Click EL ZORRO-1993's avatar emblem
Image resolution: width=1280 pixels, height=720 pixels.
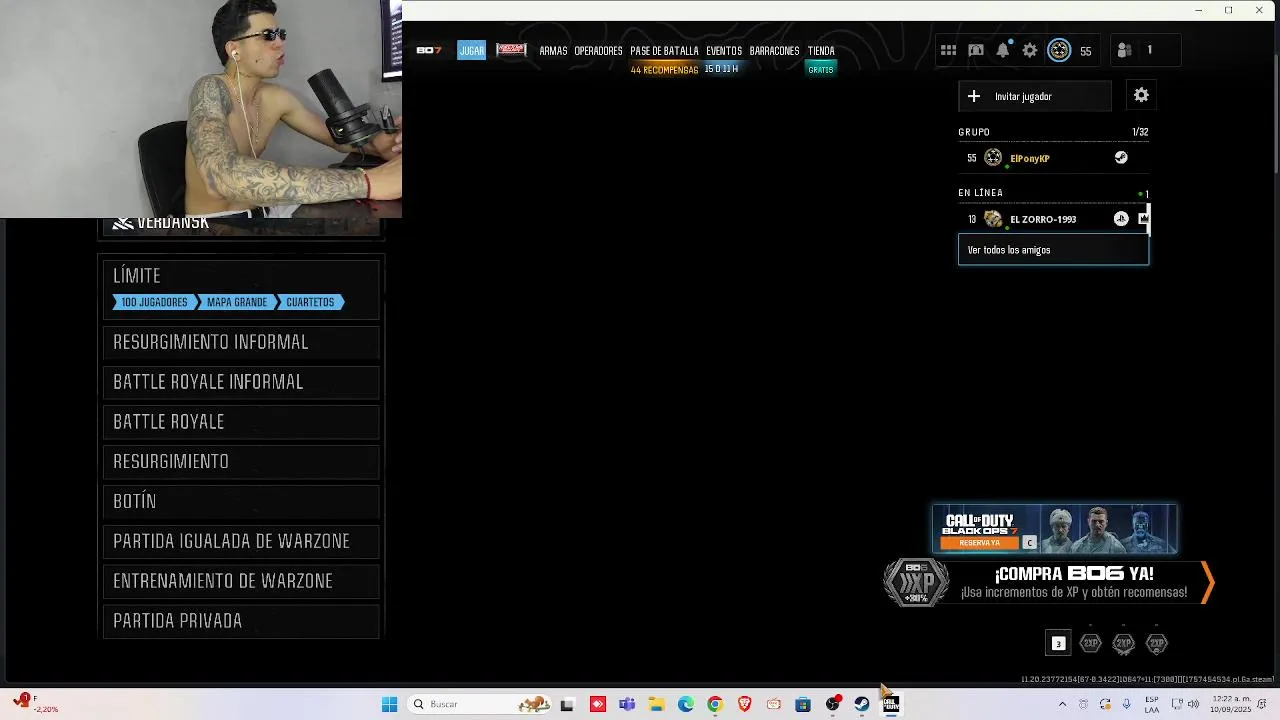(x=993, y=219)
